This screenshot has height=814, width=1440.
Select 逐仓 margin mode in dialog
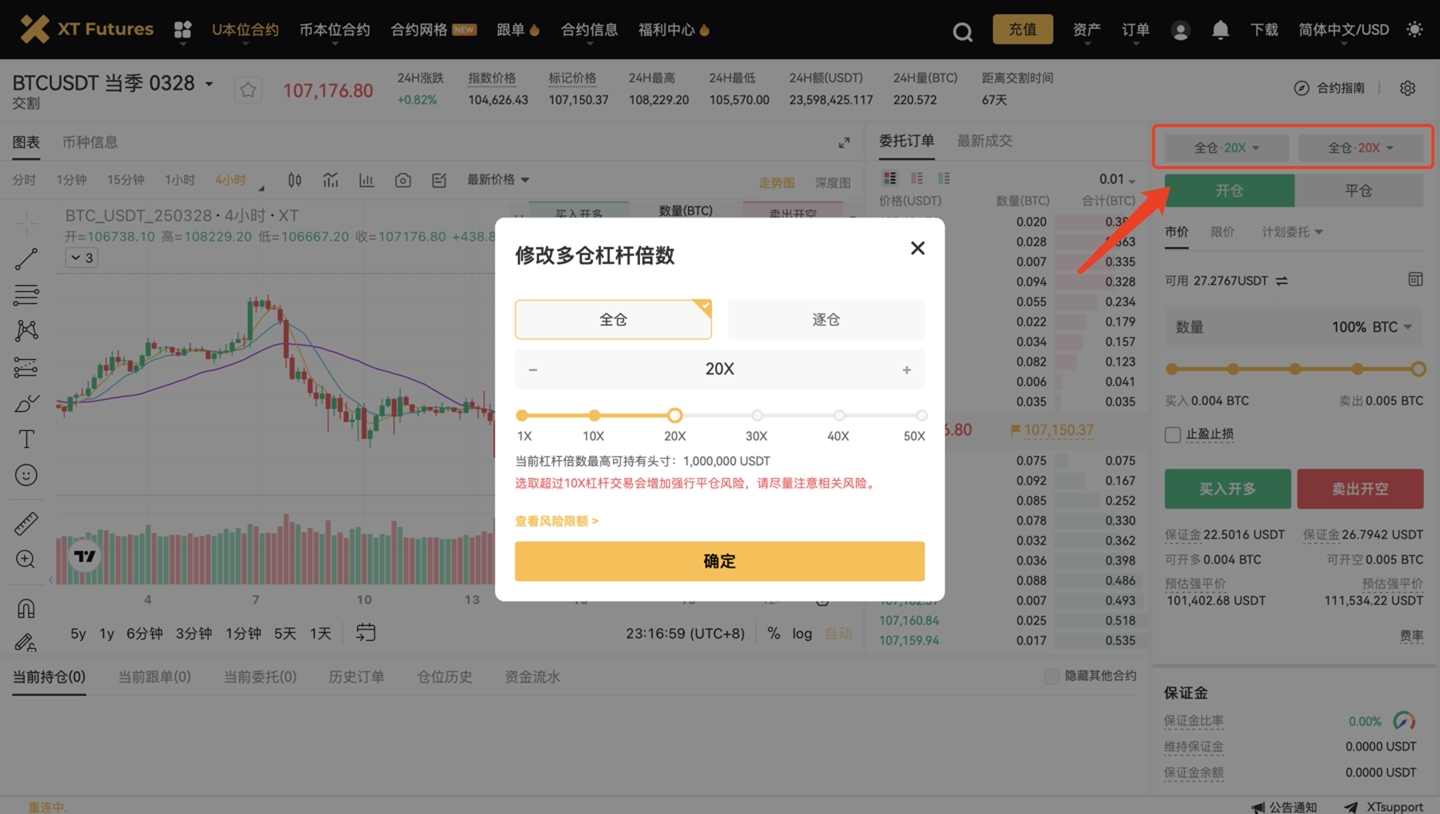click(x=825, y=320)
